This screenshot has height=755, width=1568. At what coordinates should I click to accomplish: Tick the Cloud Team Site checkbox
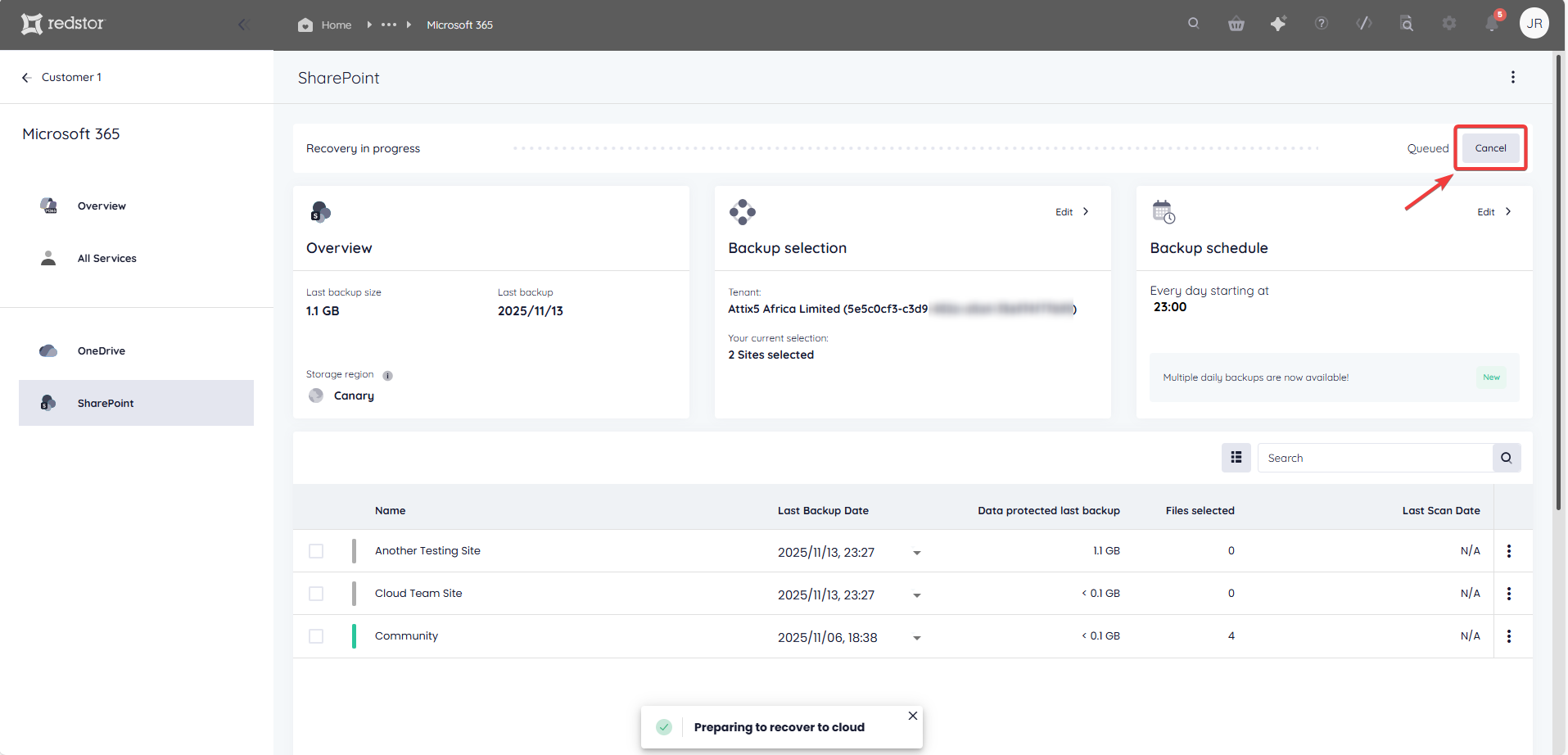[x=316, y=594]
